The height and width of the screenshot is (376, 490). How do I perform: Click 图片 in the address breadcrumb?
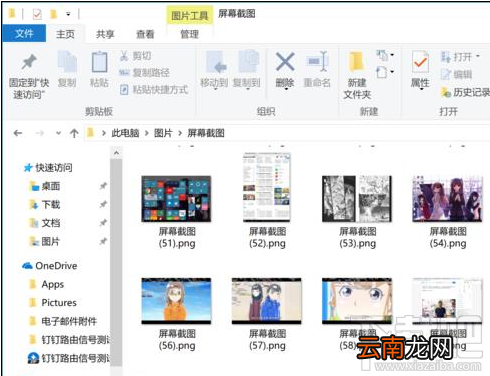pos(163,133)
